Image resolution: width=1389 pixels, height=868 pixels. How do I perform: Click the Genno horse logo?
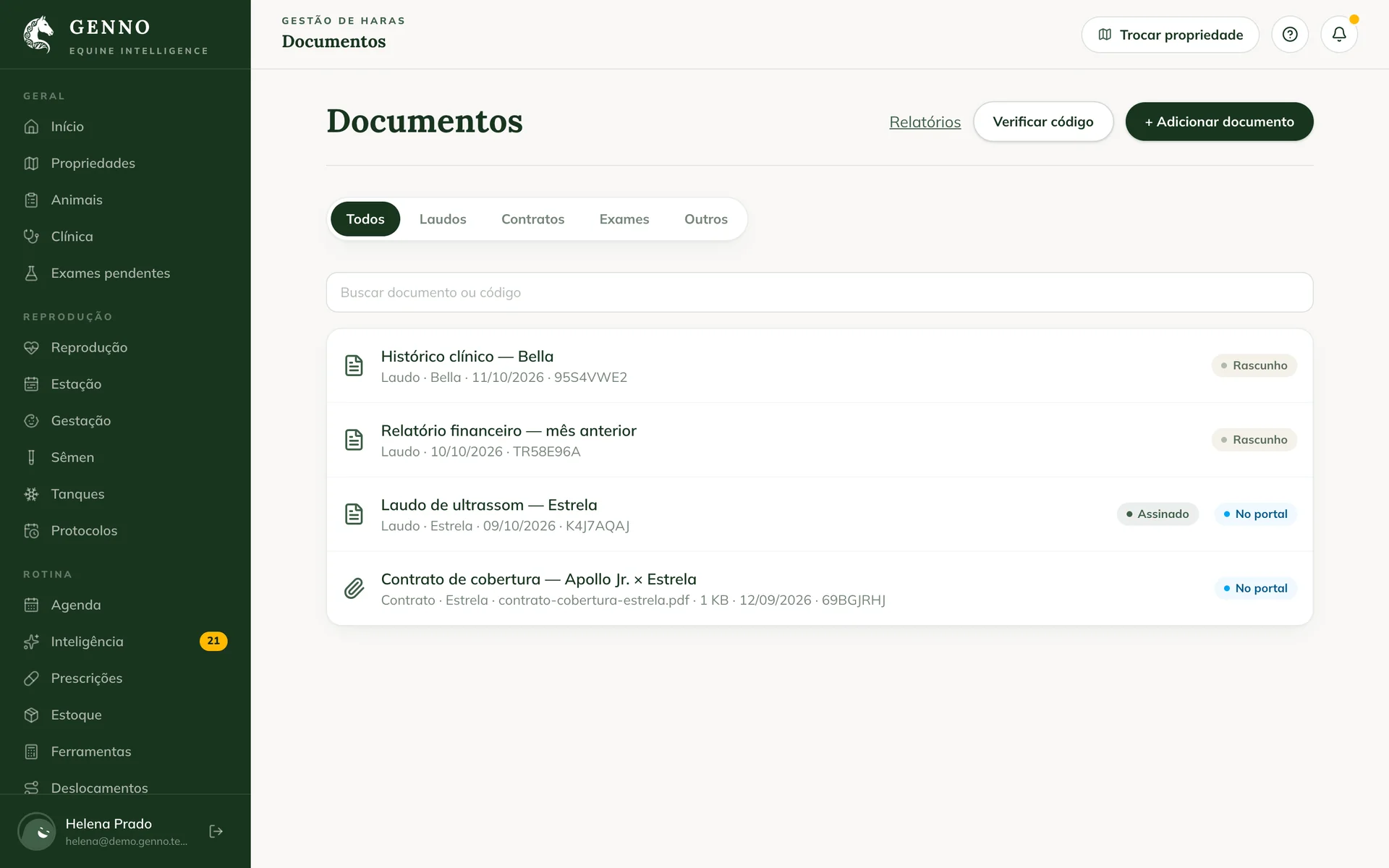click(x=39, y=35)
